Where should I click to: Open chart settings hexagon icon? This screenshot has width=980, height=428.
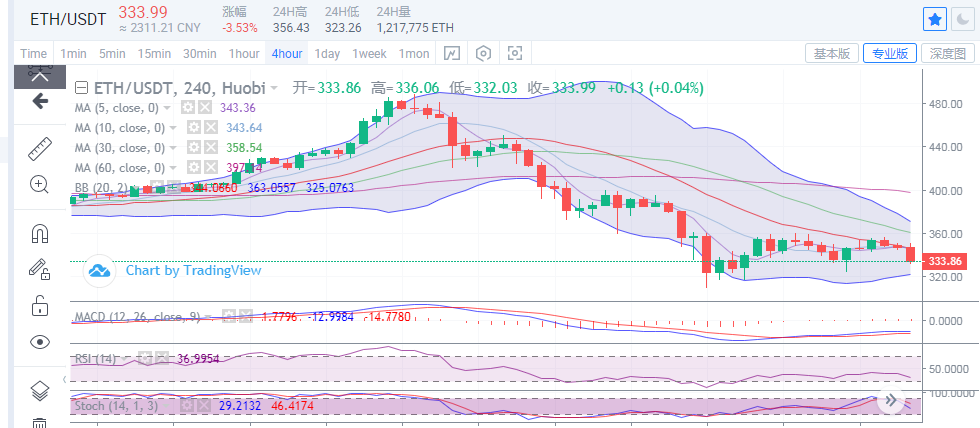(x=484, y=53)
